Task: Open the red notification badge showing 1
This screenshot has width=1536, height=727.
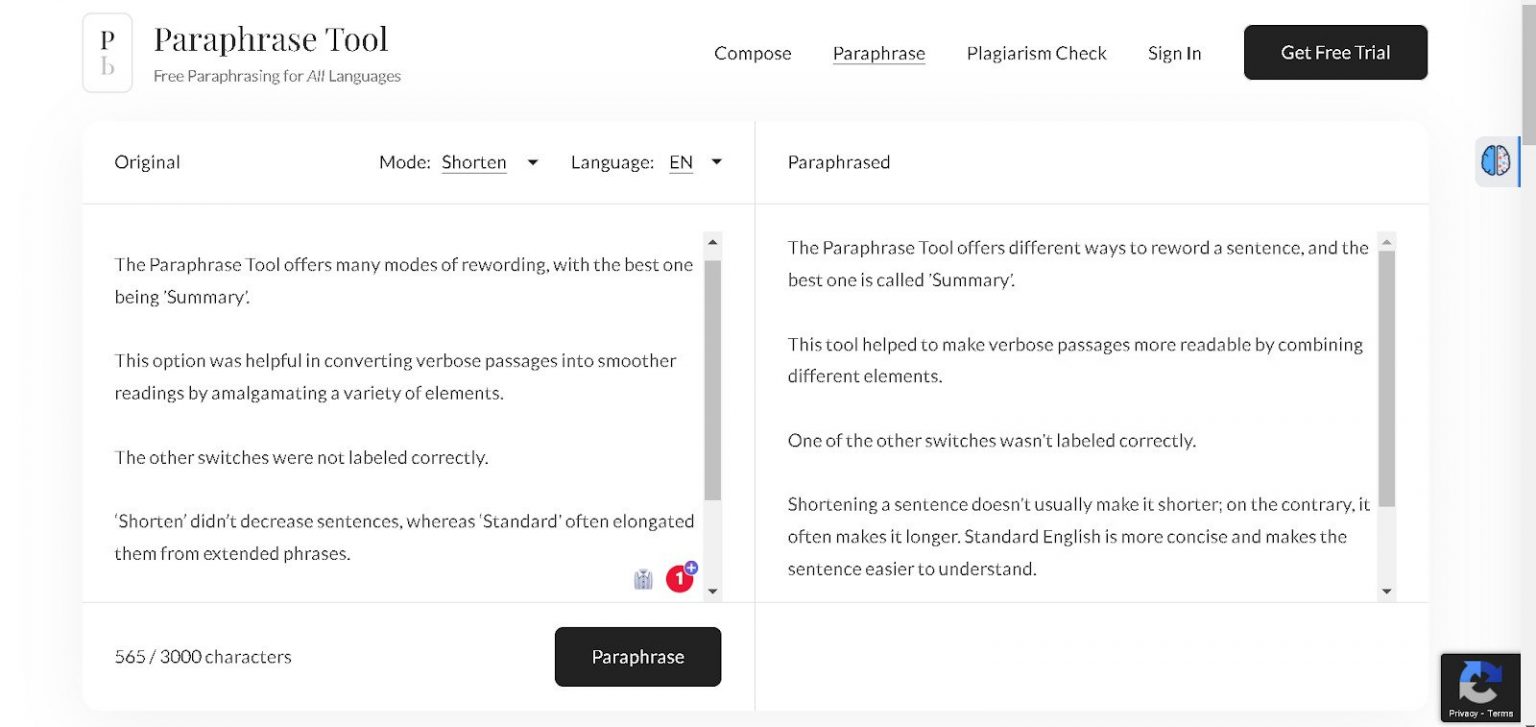Action: 679,578
